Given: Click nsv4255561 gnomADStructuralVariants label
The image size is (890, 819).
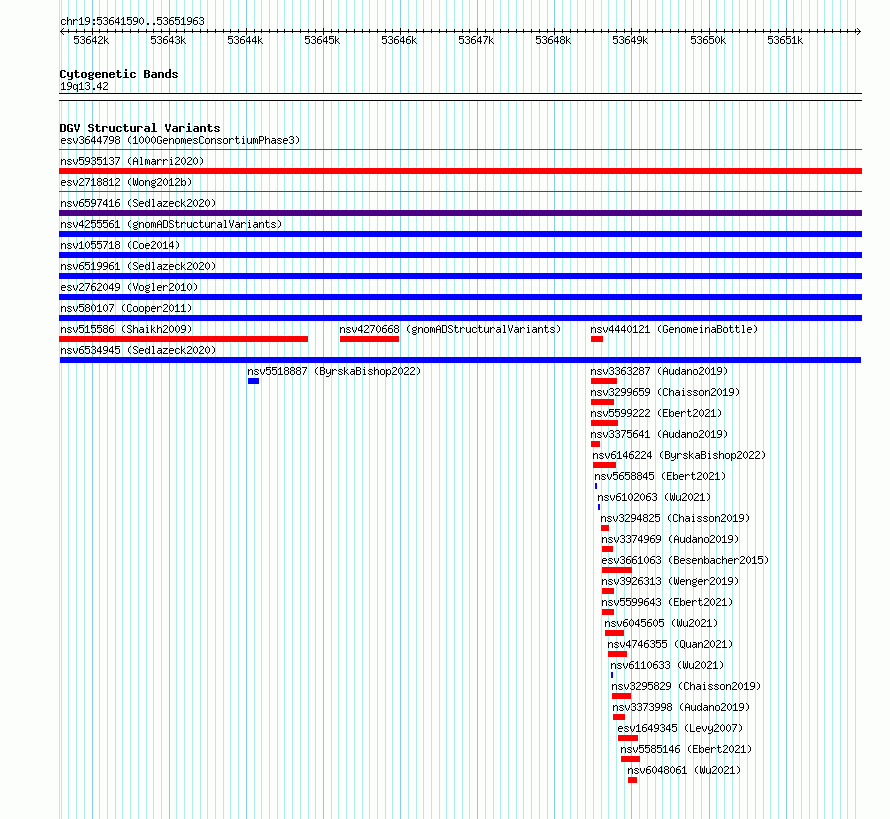Looking at the screenshot, I should 171,224.
